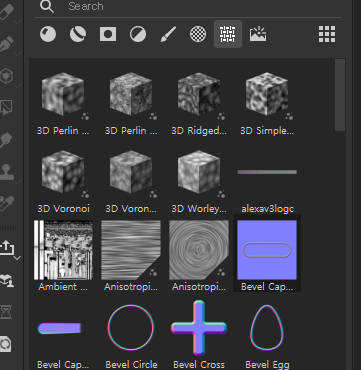
Task: Select the Clone stamp tool
Action: pos(7,172)
